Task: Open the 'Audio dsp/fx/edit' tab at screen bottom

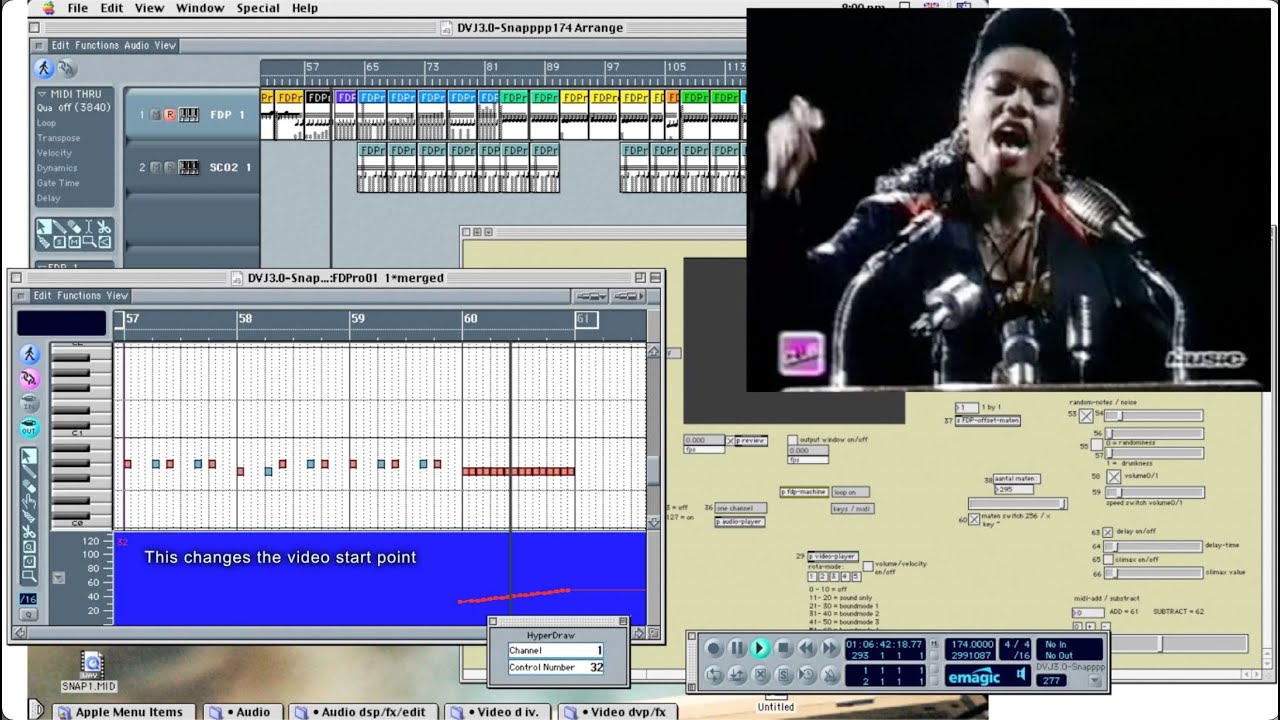Action: click(x=365, y=712)
